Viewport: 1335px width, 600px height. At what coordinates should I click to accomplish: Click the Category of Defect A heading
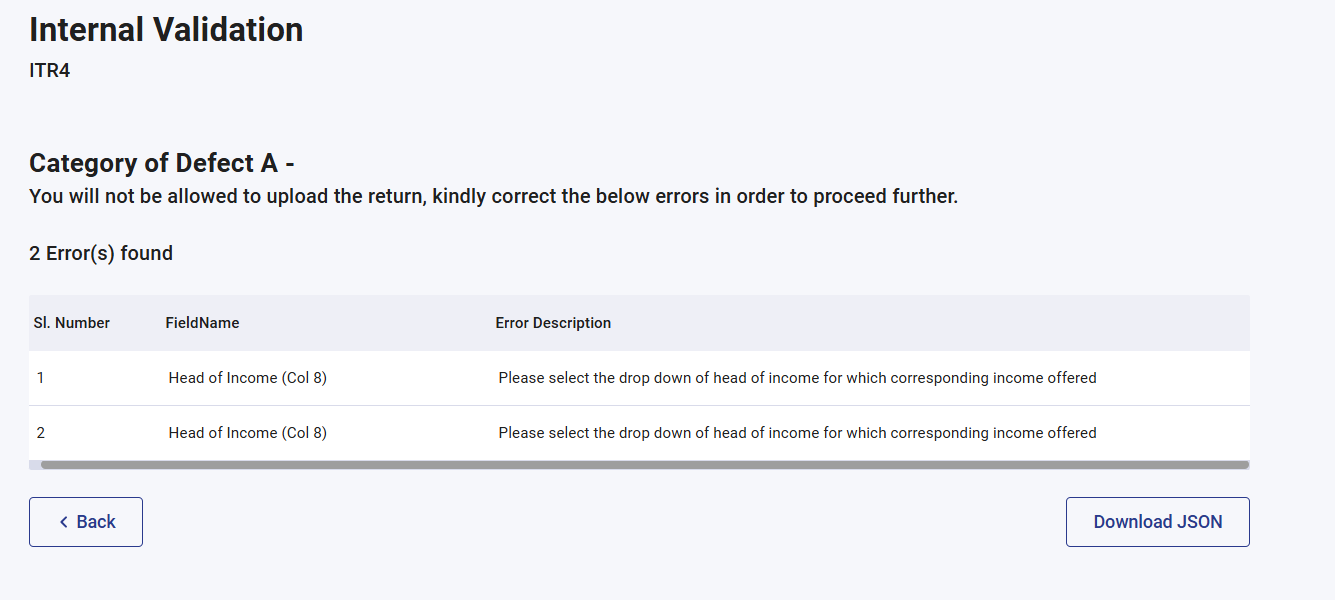pyautogui.click(x=161, y=163)
